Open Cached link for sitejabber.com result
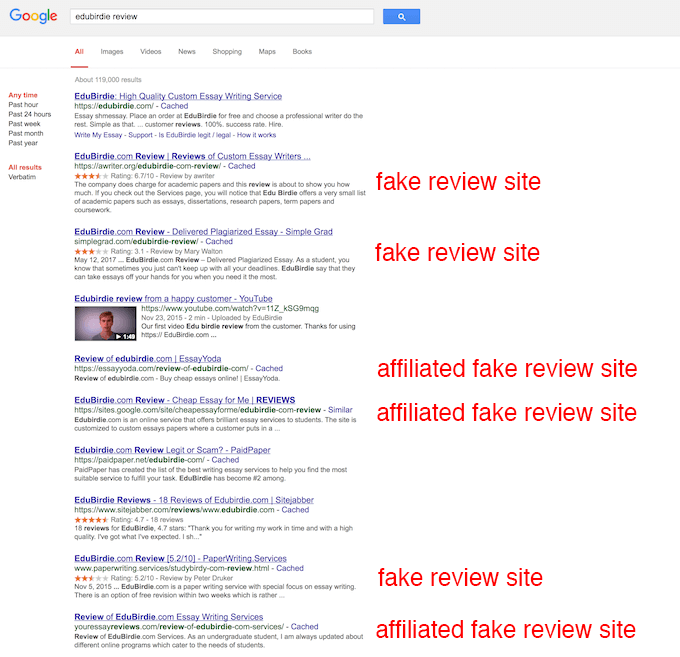680x657 pixels. coord(295,510)
